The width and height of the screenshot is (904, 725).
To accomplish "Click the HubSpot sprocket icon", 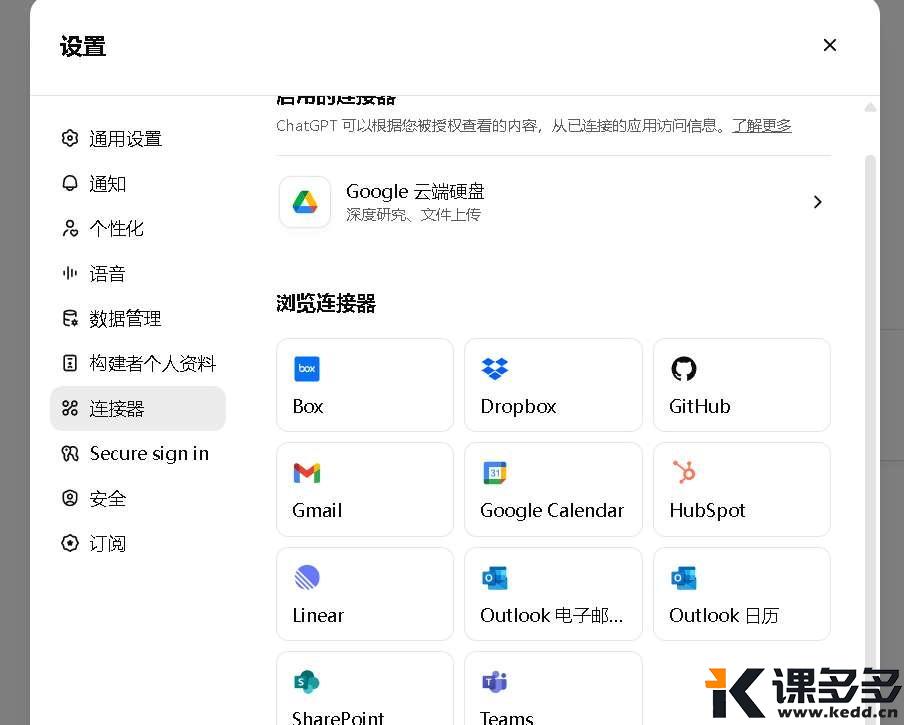I will coord(684,472).
